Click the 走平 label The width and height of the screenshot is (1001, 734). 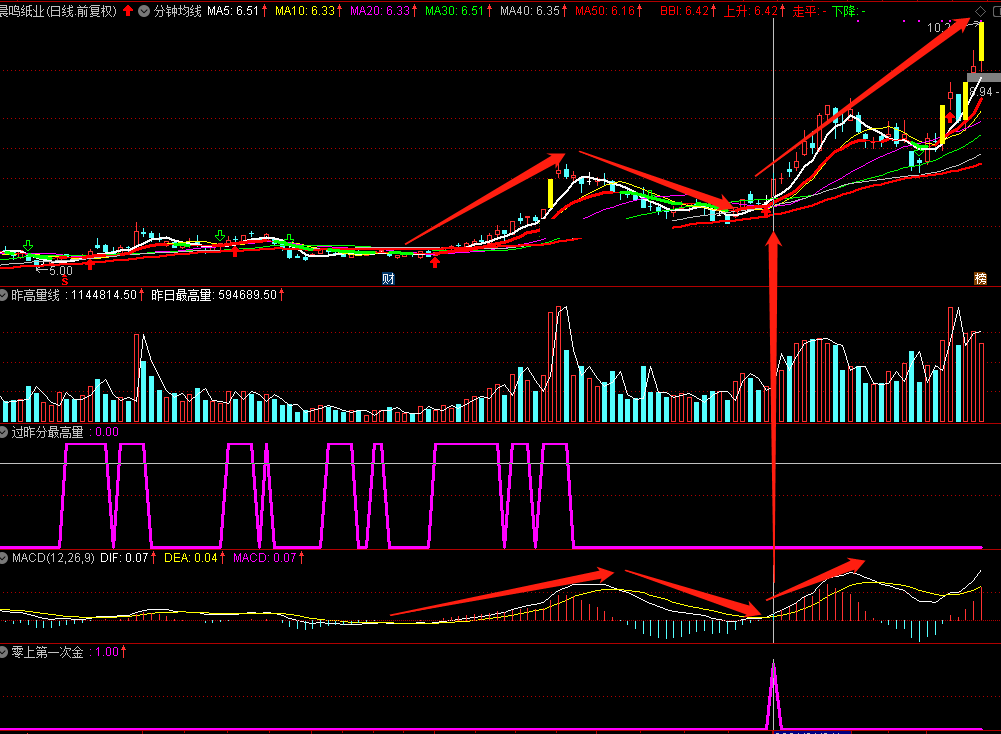[809, 11]
